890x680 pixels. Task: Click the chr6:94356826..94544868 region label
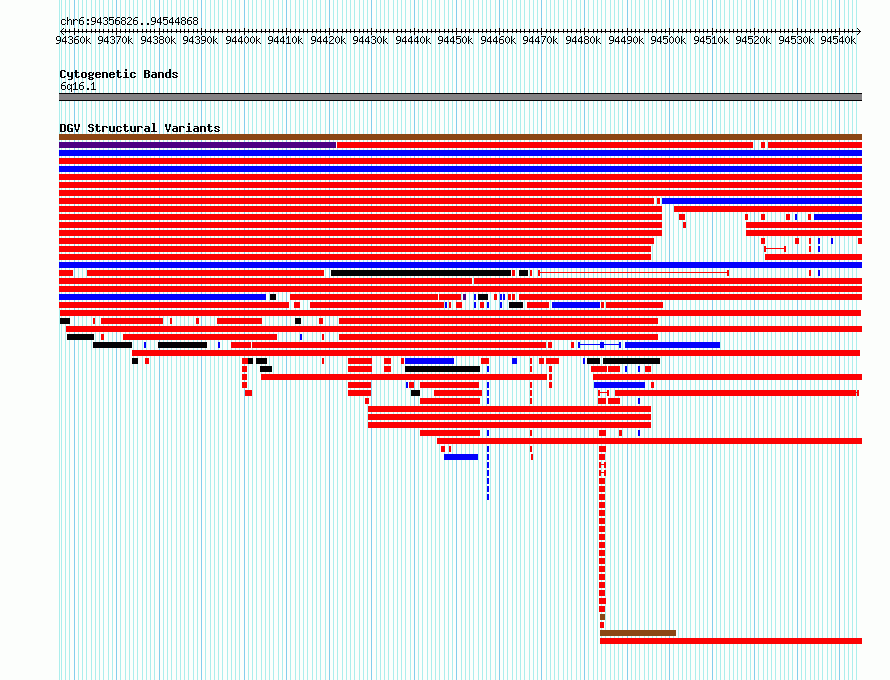(129, 22)
